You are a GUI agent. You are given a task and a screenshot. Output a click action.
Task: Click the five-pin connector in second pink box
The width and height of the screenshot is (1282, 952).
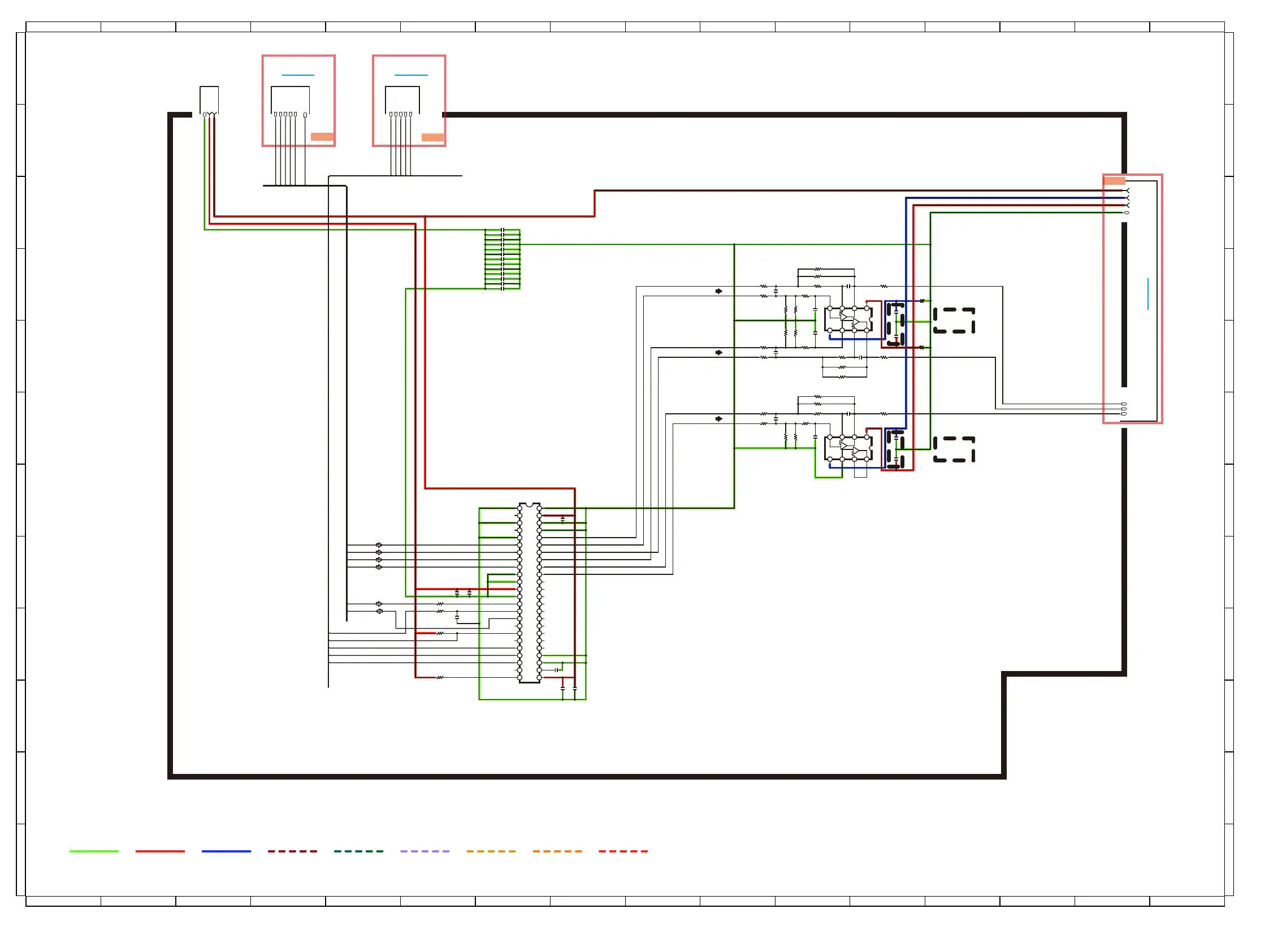click(402, 101)
